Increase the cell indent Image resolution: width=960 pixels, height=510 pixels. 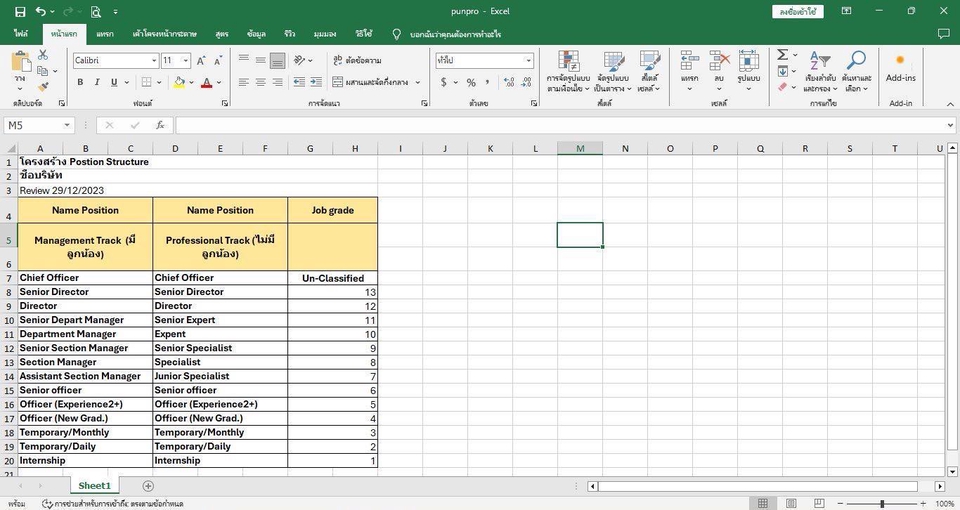316,82
